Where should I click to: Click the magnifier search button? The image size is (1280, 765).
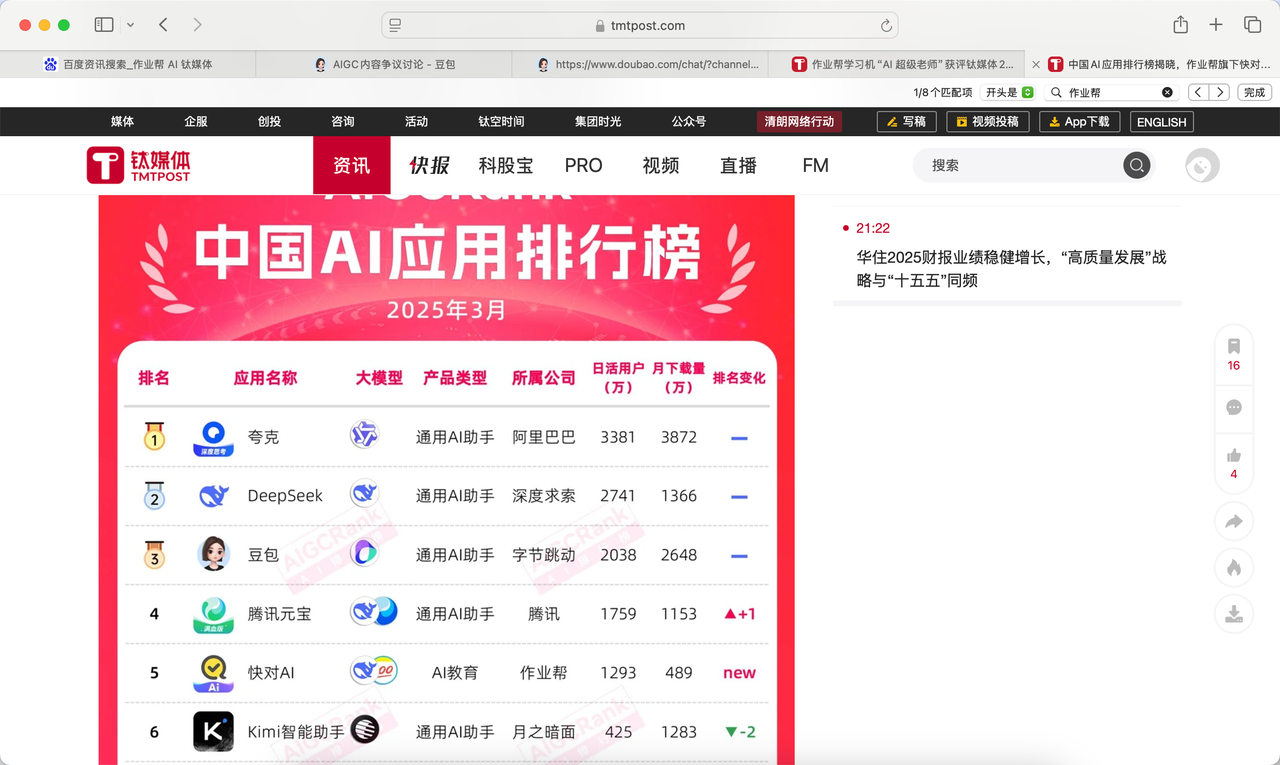1136,165
